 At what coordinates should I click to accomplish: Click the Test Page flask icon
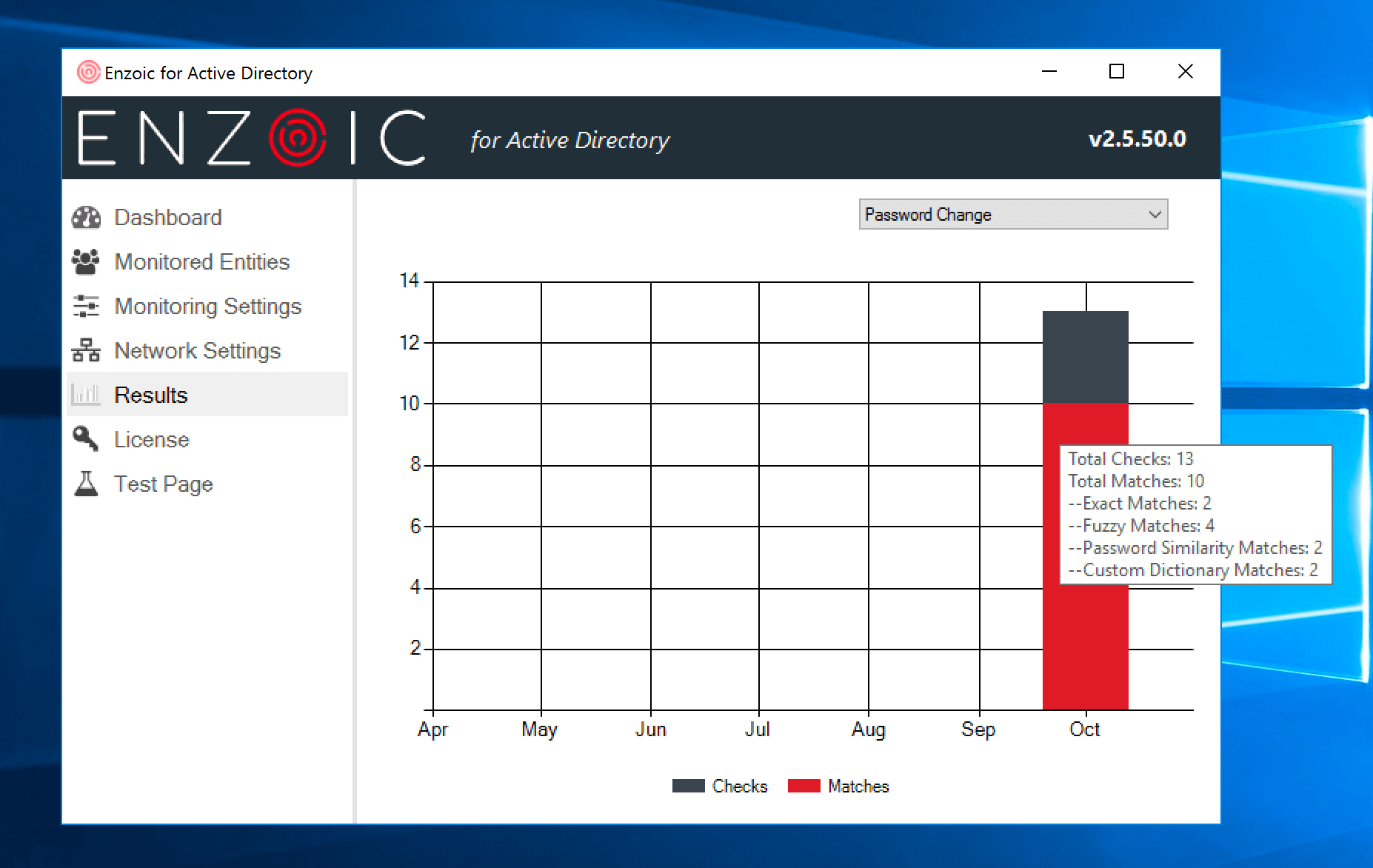86,484
